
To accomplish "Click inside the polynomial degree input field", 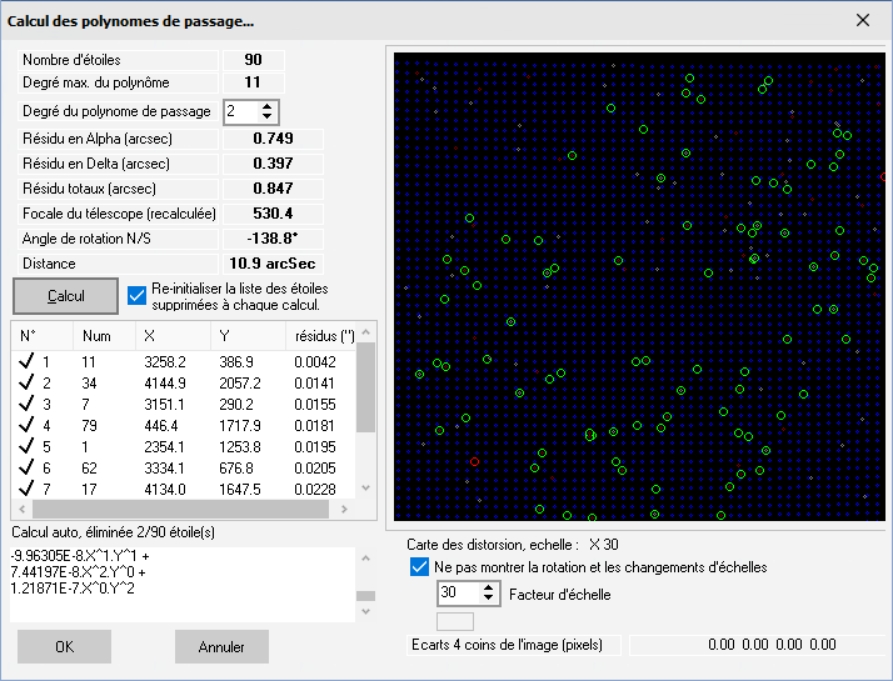I will 240,112.
